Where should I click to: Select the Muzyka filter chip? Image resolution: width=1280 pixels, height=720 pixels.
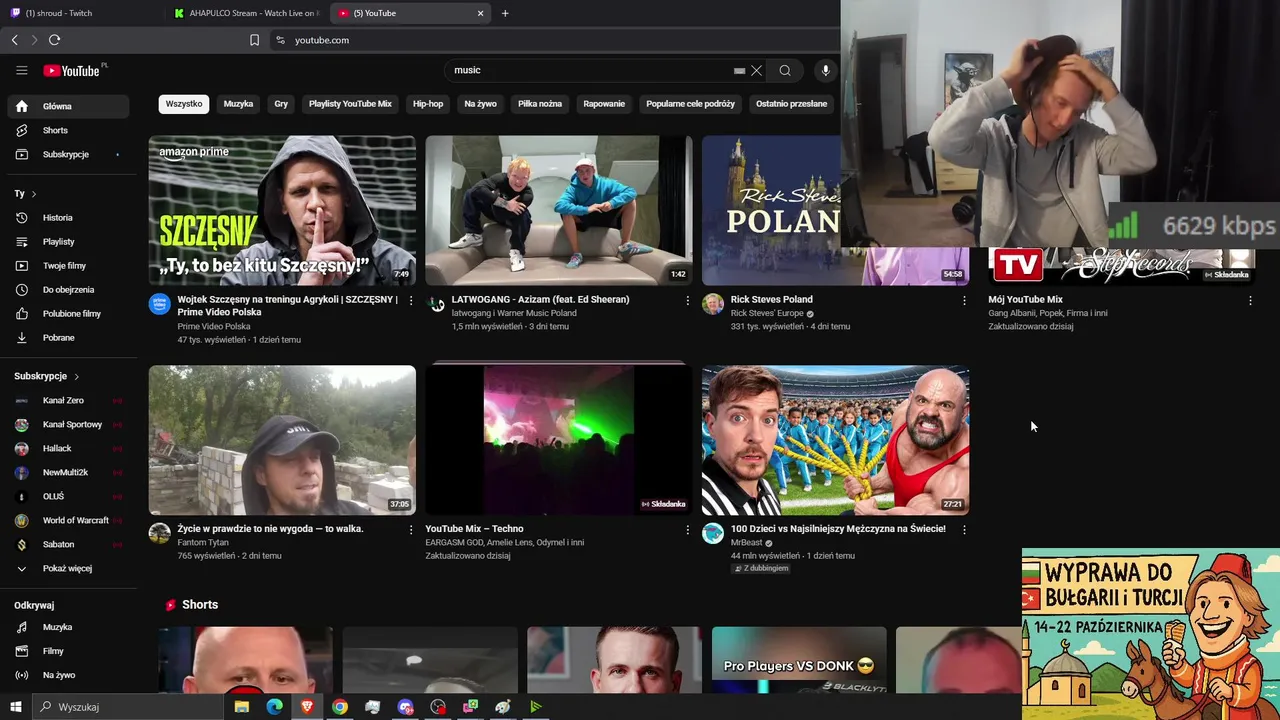[238, 104]
